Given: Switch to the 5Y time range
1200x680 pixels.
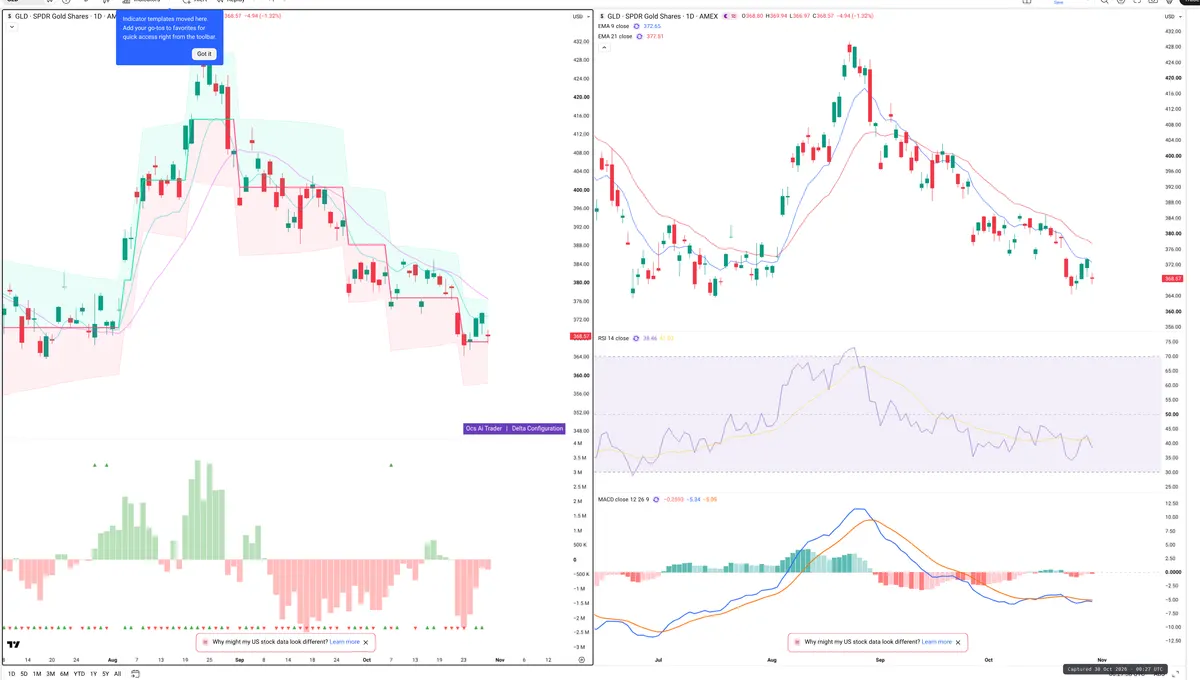Looking at the screenshot, I should pos(105,674).
